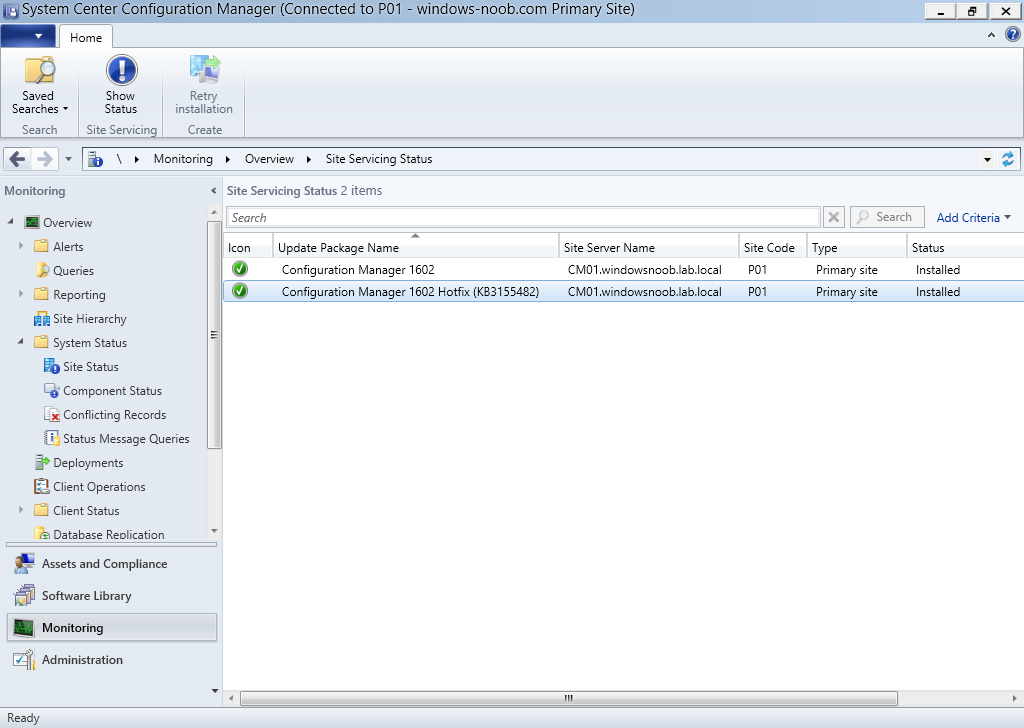The height and width of the screenshot is (728, 1024).
Task: Click Site Servicing Status in the breadcrumb
Action: coord(379,159)
